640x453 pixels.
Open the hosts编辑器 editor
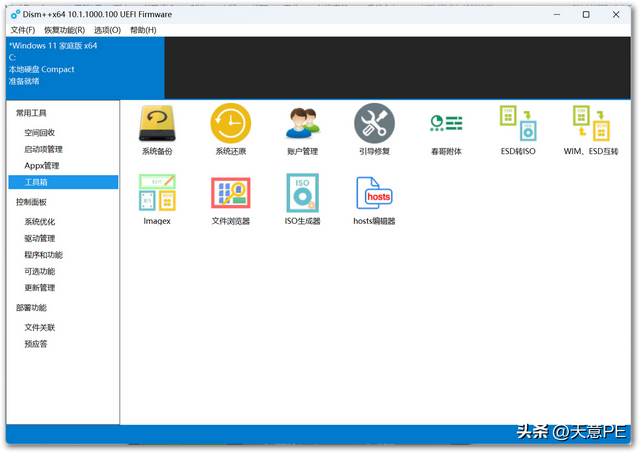pyautogui.click(x=374, y=200)
